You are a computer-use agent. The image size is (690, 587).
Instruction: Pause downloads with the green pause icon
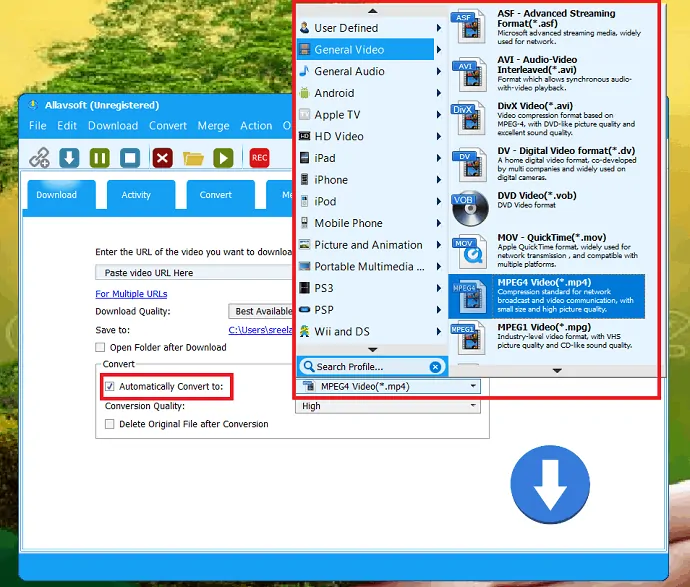coord(100,158)
